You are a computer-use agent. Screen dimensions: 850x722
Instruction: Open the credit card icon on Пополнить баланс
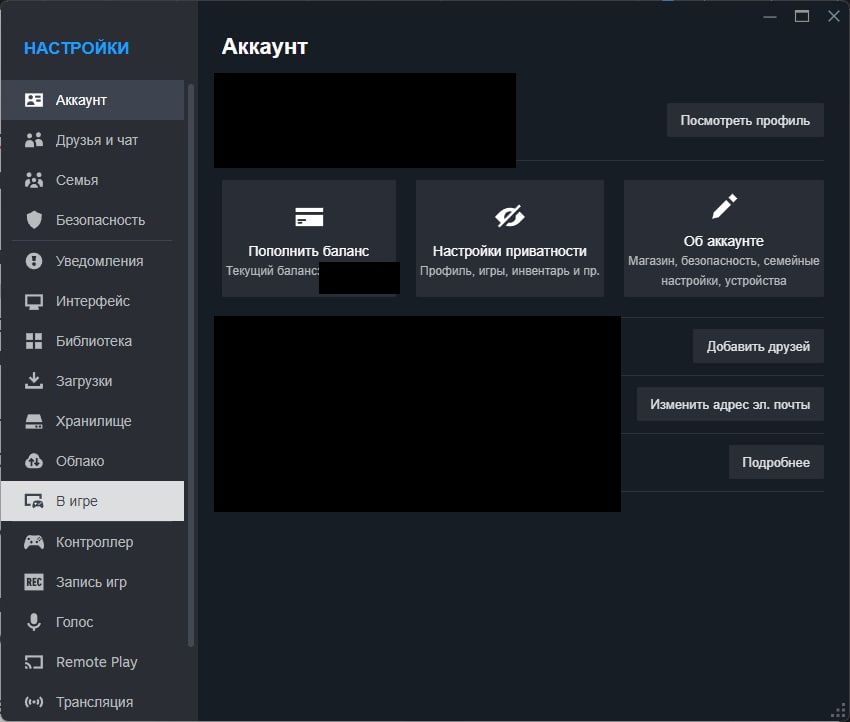click(x=308, y=215)
